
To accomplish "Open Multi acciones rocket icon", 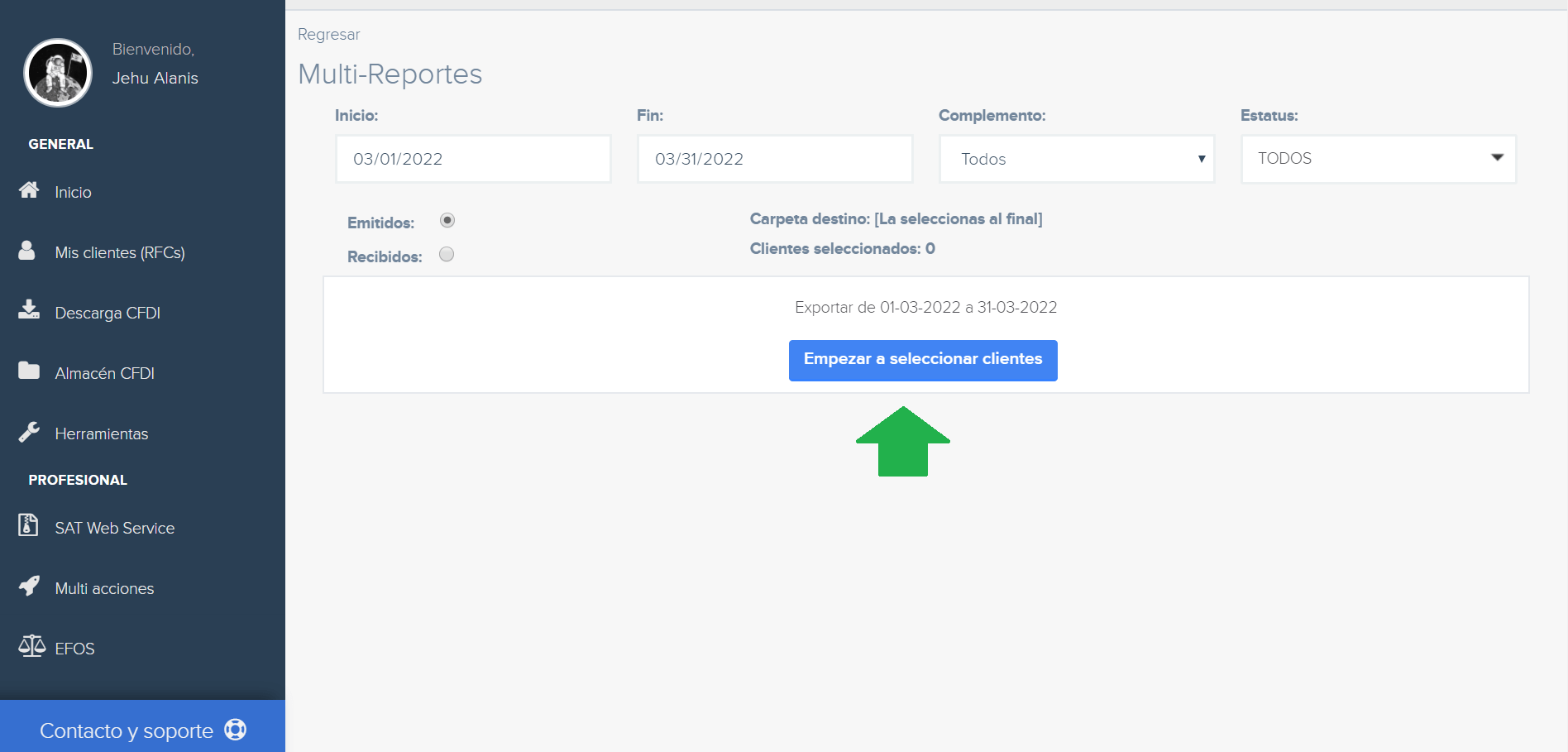I will (x=28, y=587).
